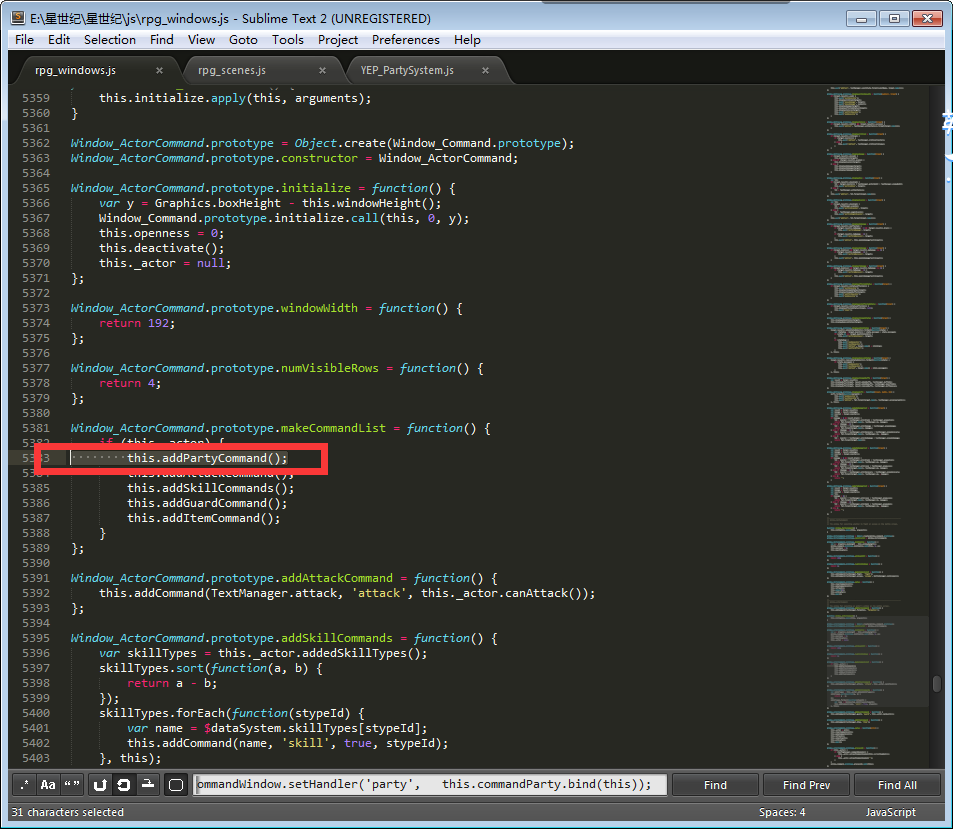Close the rpg_windows.js tab

click(x=159, y=71)
